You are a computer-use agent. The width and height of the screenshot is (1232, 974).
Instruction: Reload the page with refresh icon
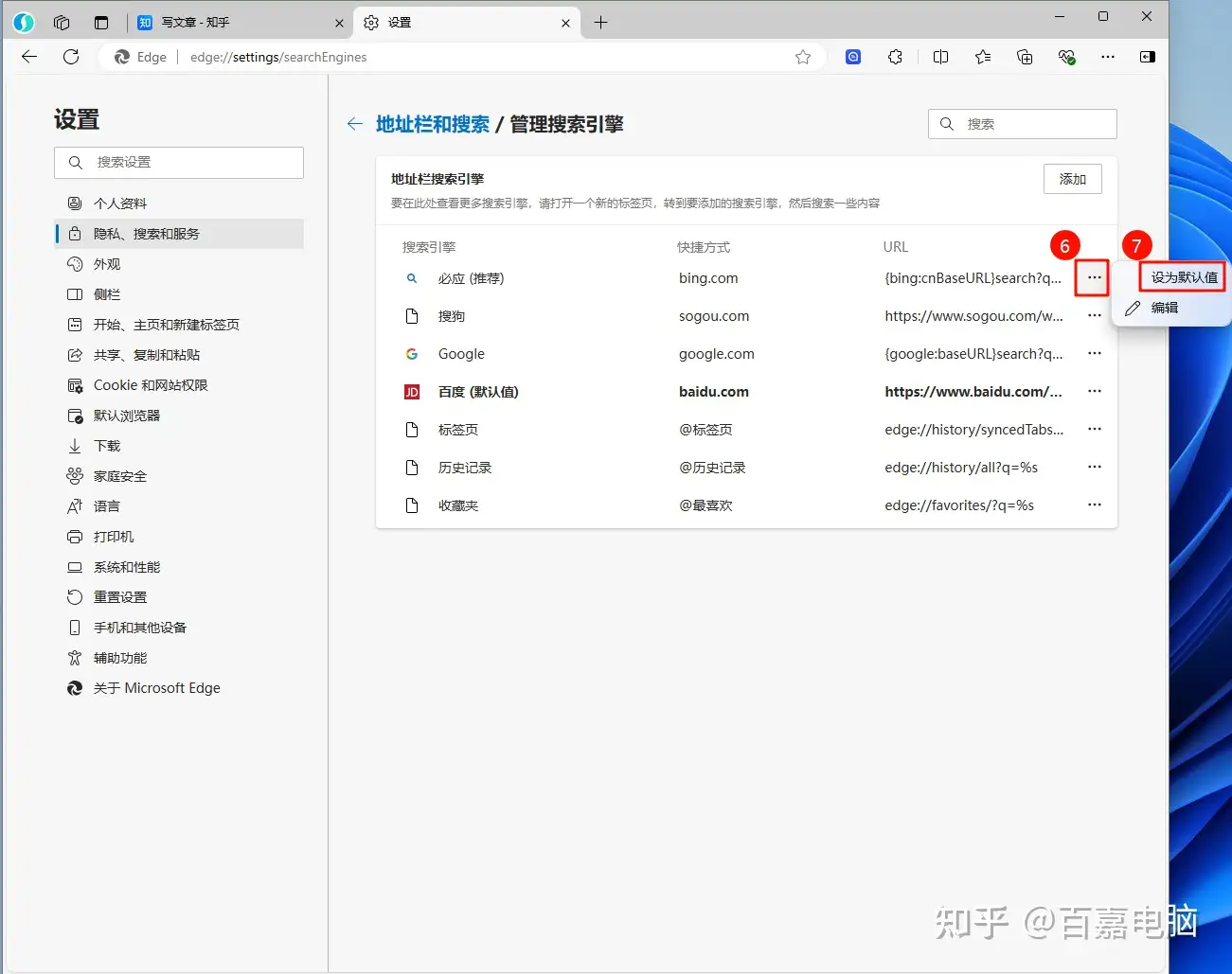point(71,57)
